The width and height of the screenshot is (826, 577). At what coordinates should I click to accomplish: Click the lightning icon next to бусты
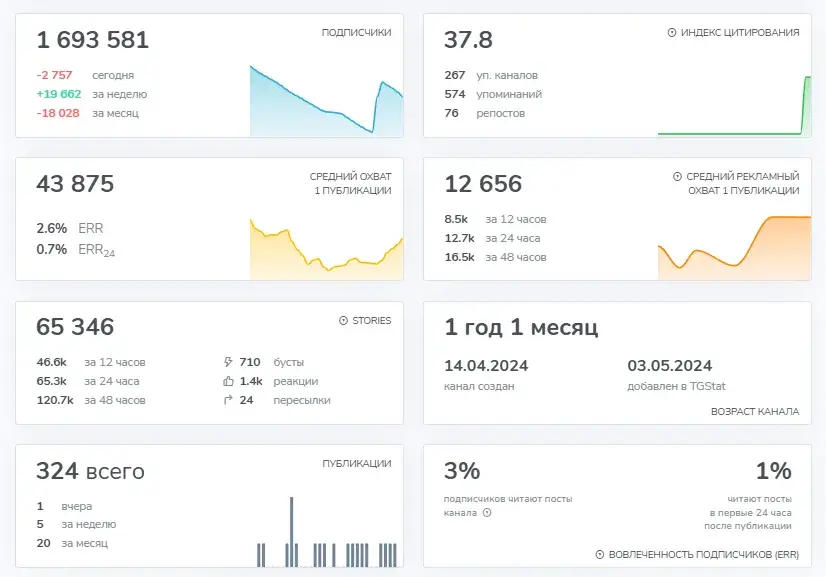tap(228, 362)
